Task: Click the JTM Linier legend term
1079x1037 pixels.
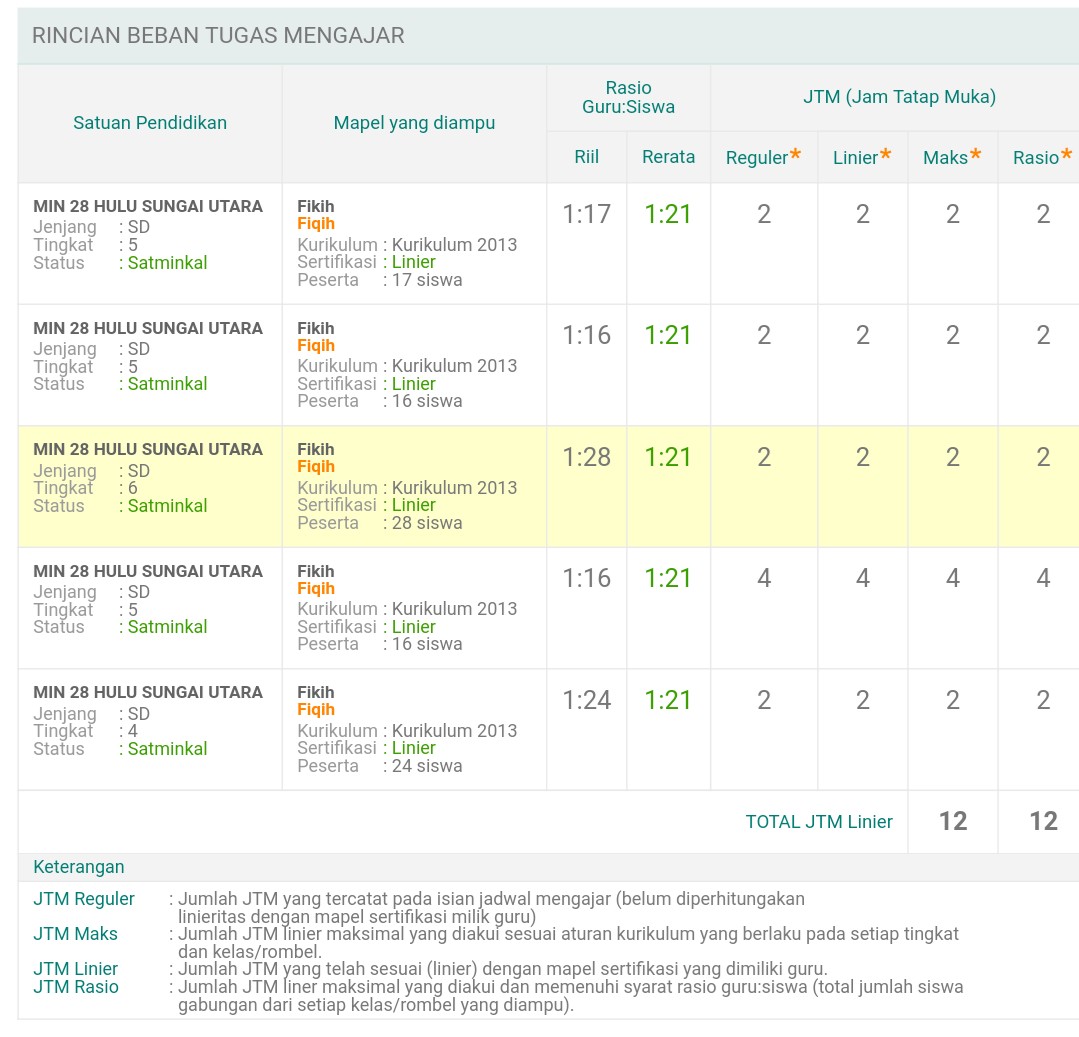Action: [76, 969]
